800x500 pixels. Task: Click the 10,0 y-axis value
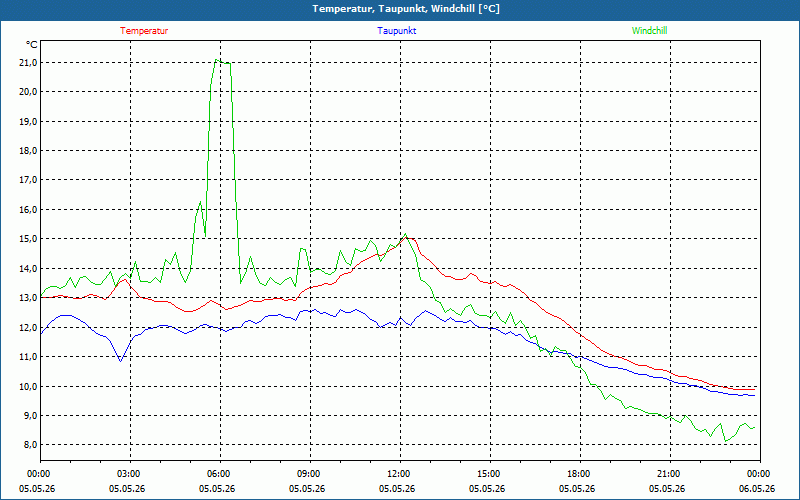pyautogui.click(x=29, y=386)
